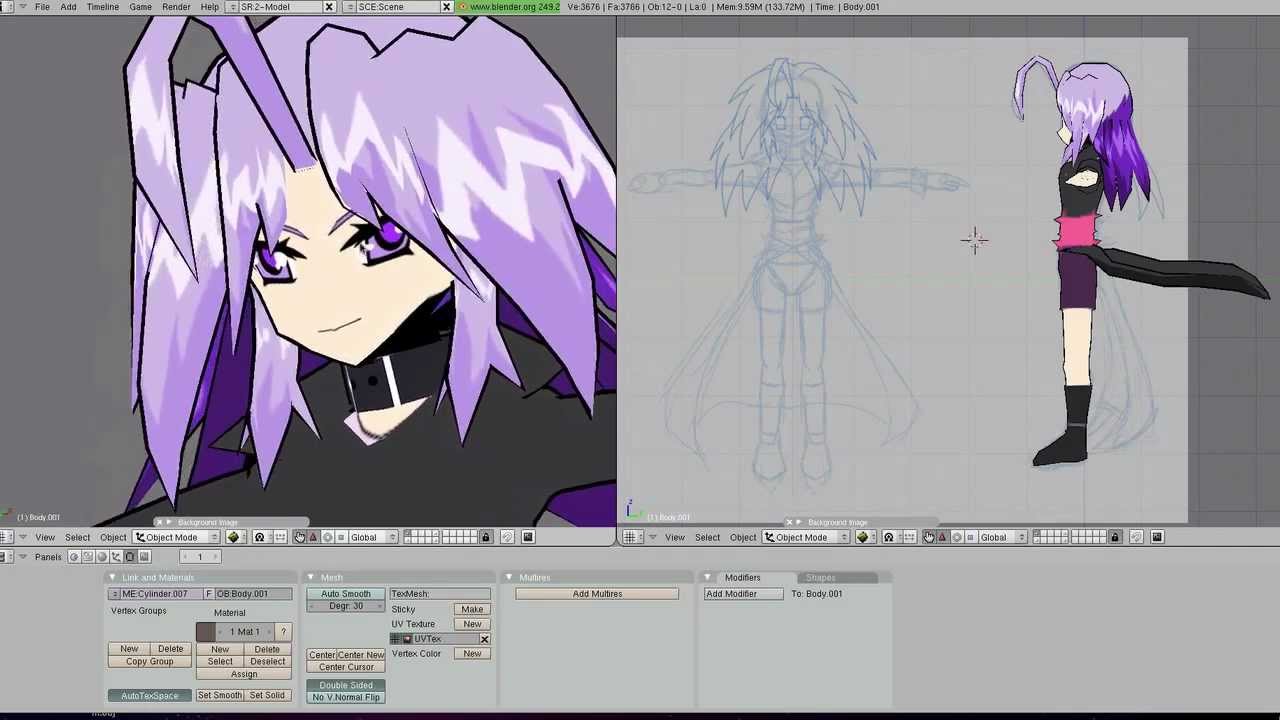The width and height of the screenshot is (1280, 720).
Task: Select rotate manipulator circle in right viewport
Action: pos(957,537)
